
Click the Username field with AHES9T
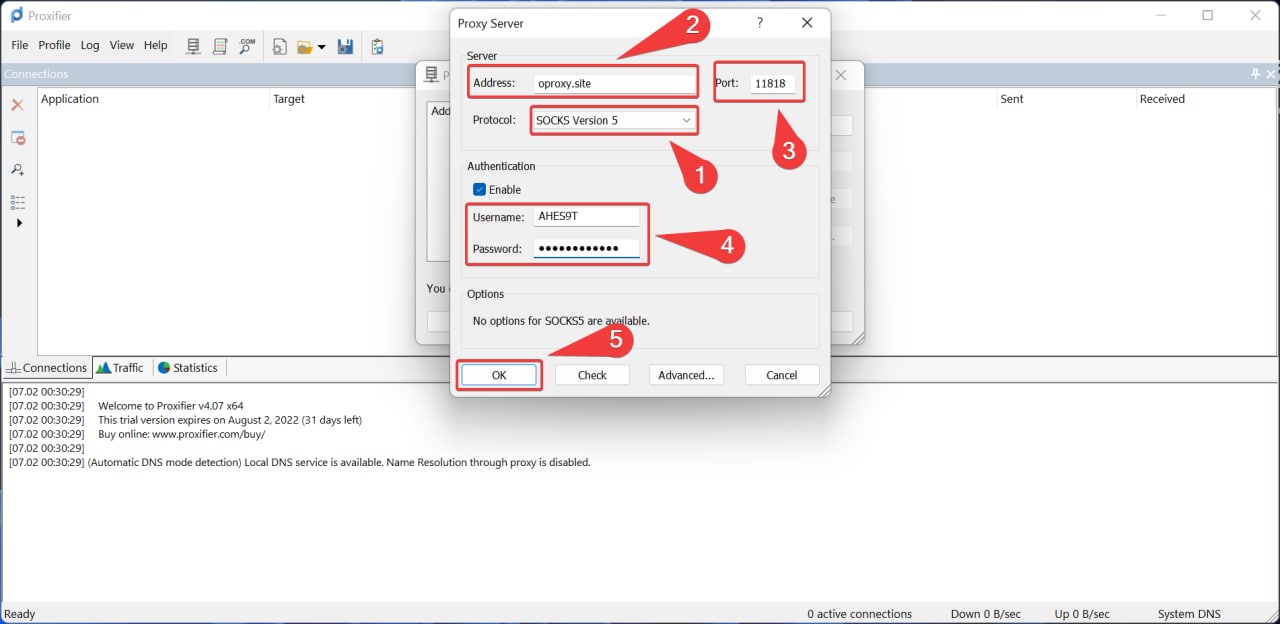tap(586, 216)
